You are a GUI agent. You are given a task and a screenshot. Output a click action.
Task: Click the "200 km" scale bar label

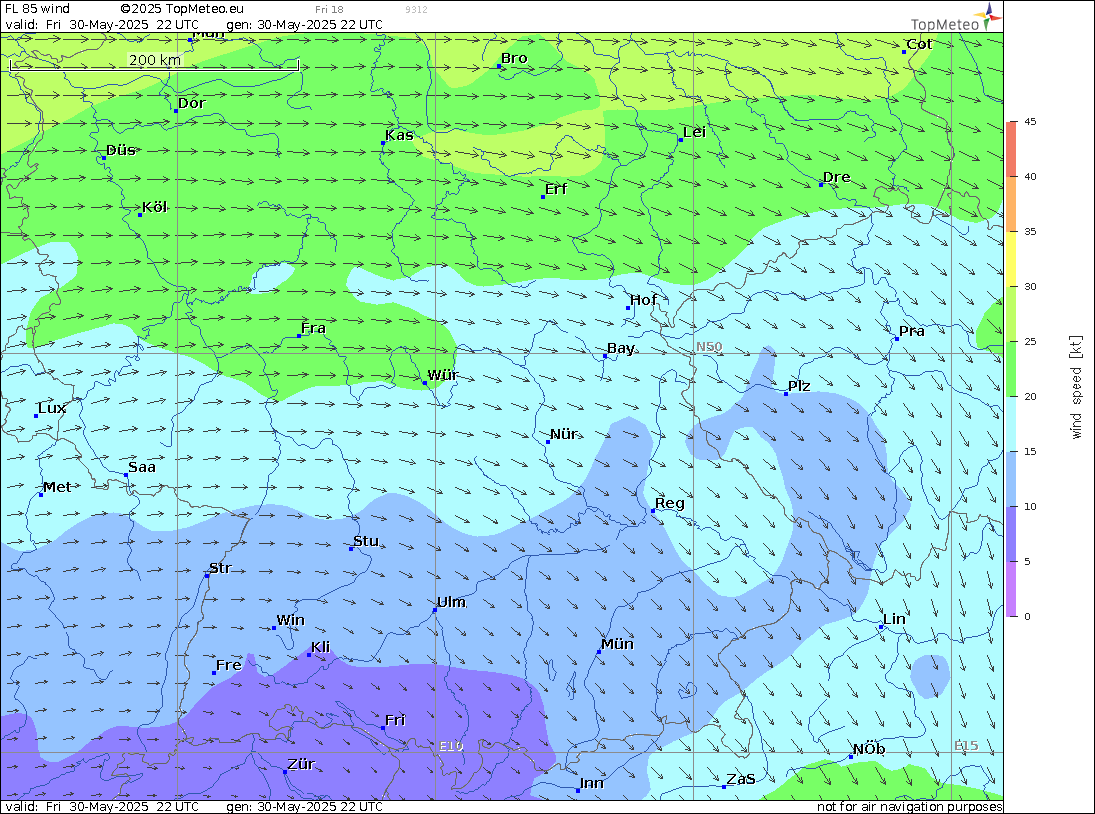click(154, 60)
